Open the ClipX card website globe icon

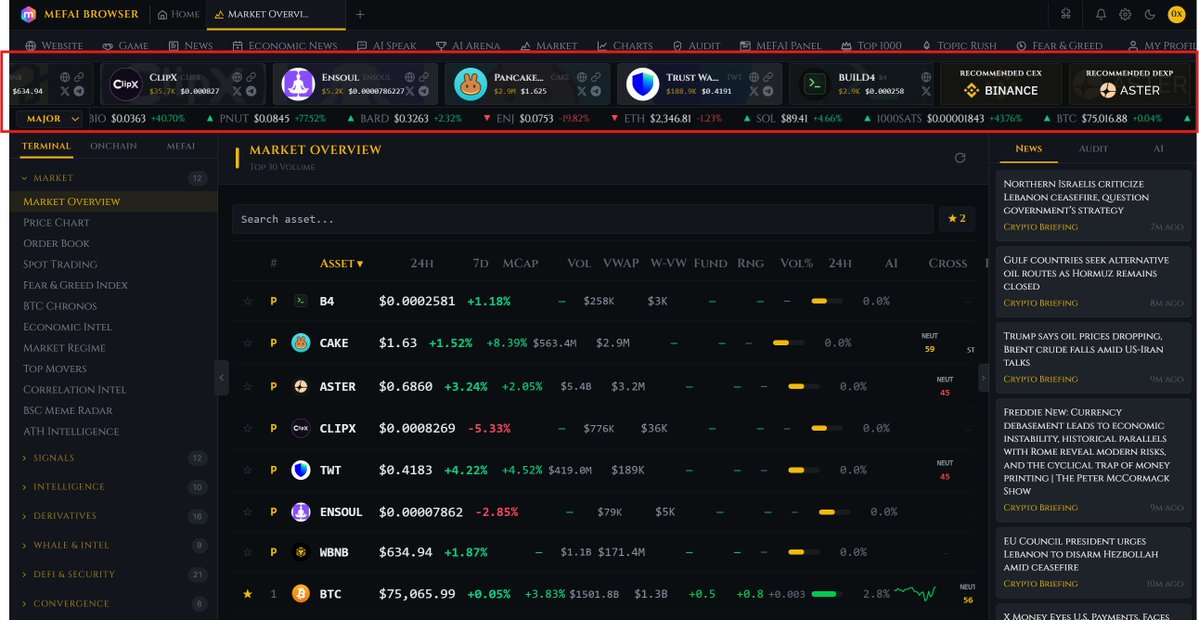pos(237,77)
